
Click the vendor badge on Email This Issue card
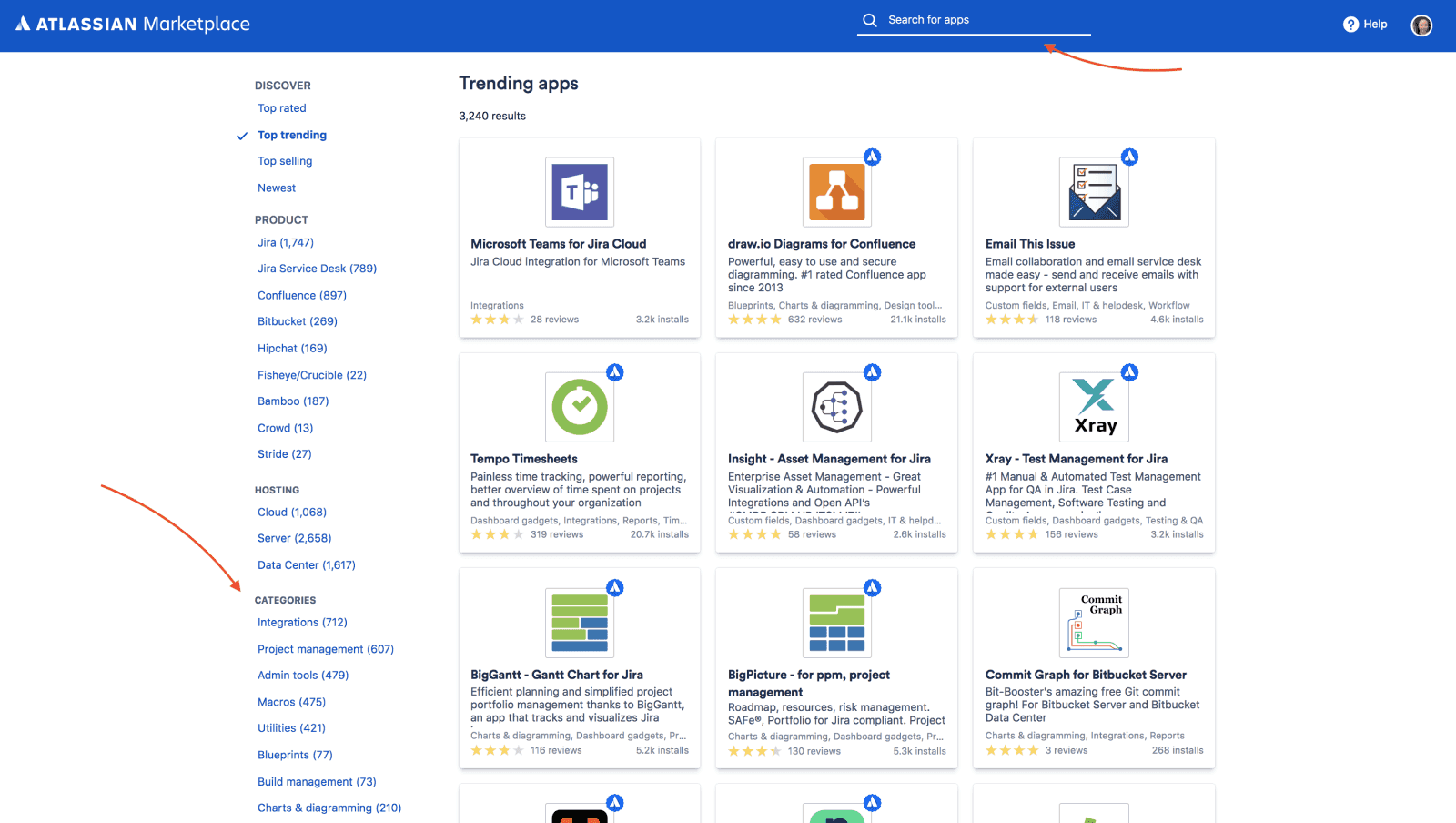(x=1130, y=157)
